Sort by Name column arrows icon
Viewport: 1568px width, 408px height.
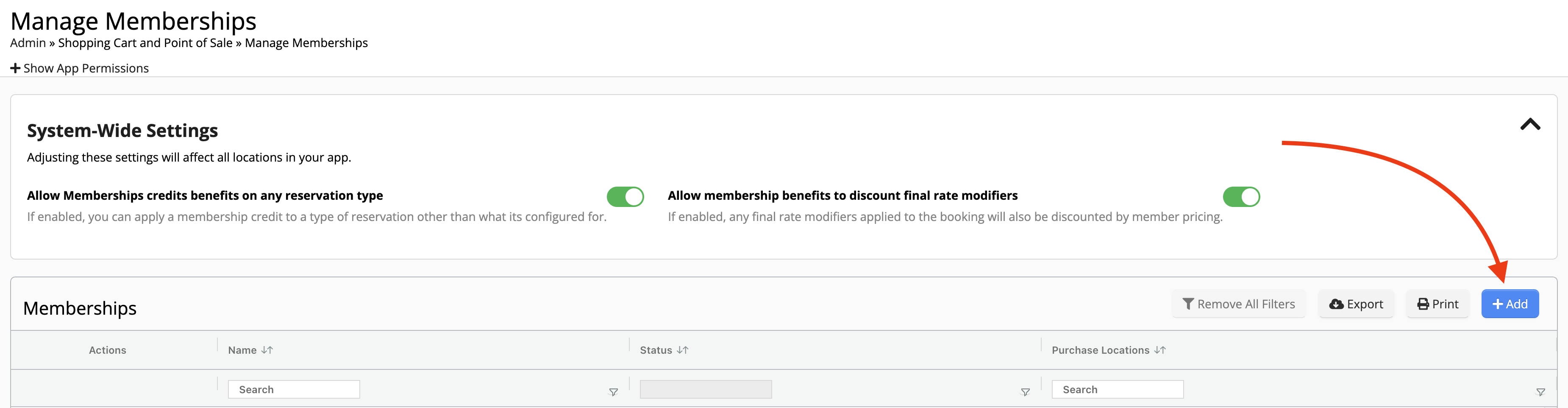[267, 350]
